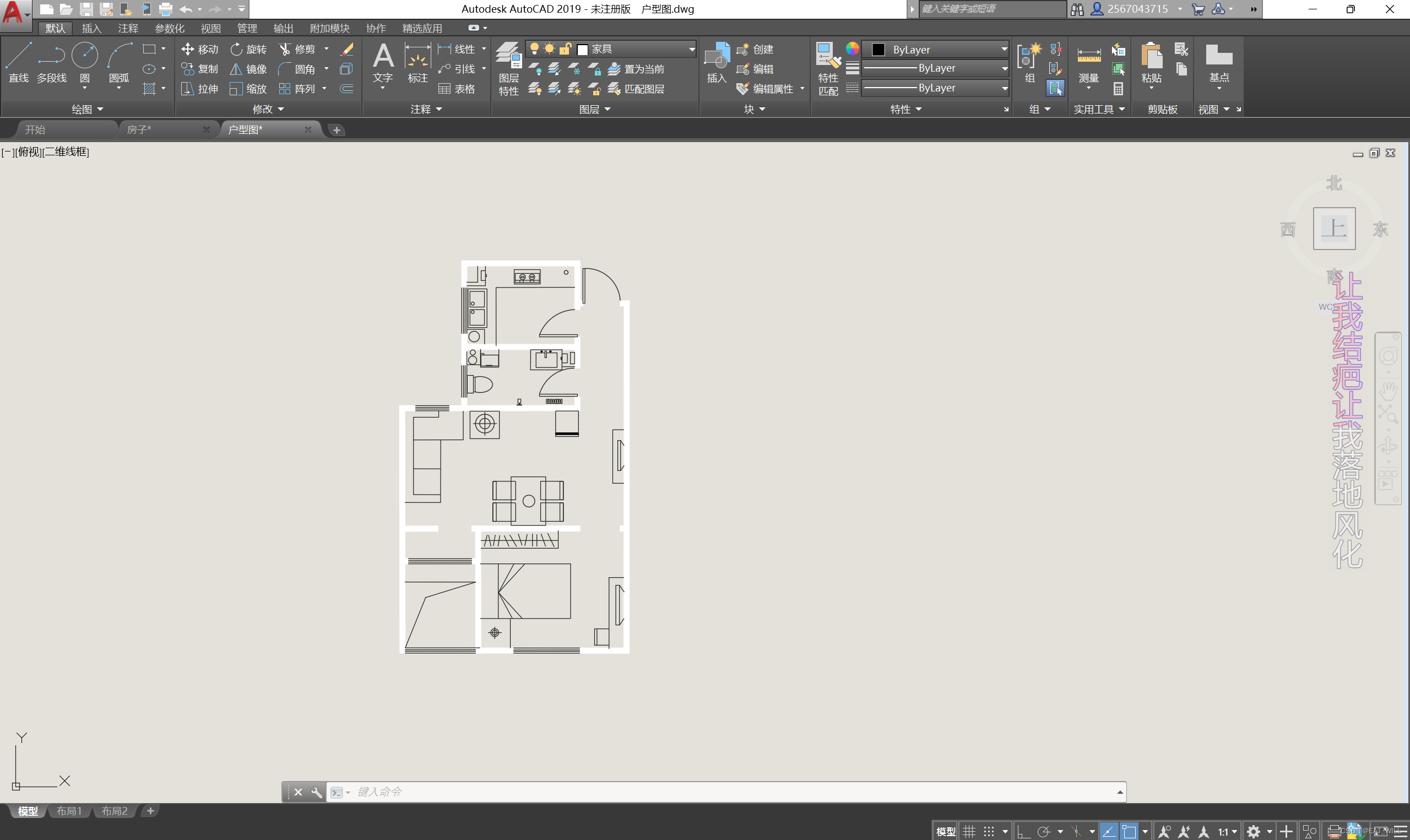Open the ByLayer color dropdown

pos(1004,49)
